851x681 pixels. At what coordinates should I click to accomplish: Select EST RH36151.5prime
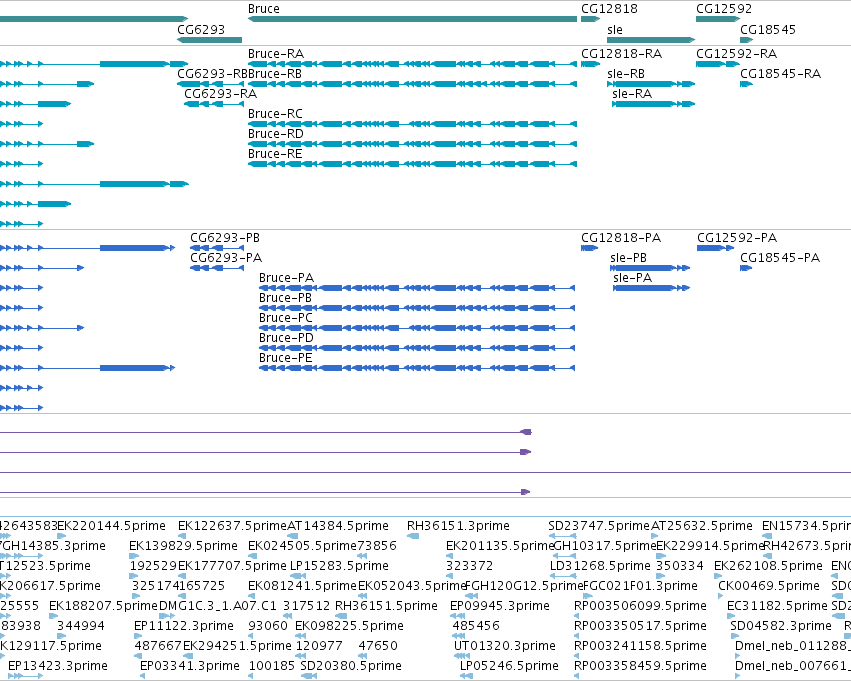pos(386,606)
